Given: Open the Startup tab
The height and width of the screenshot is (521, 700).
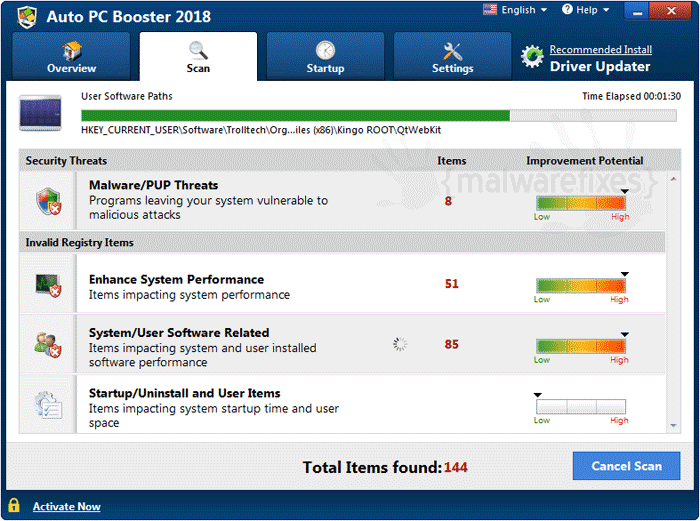Looking at the screenshot, I should point(325,56).
